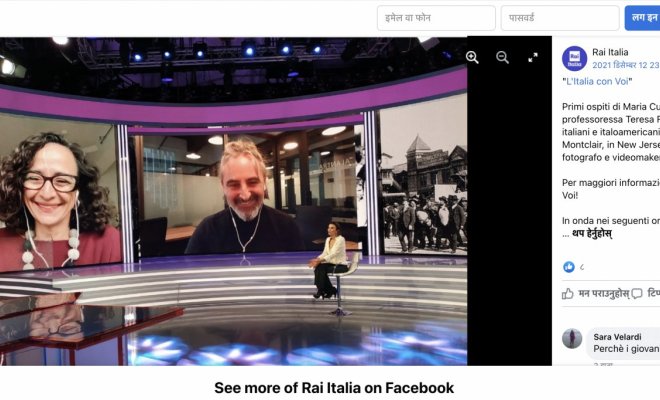Screen dimensions: 660x400
Task: Zoom in on the photo
Action: [x=472, y=57]
